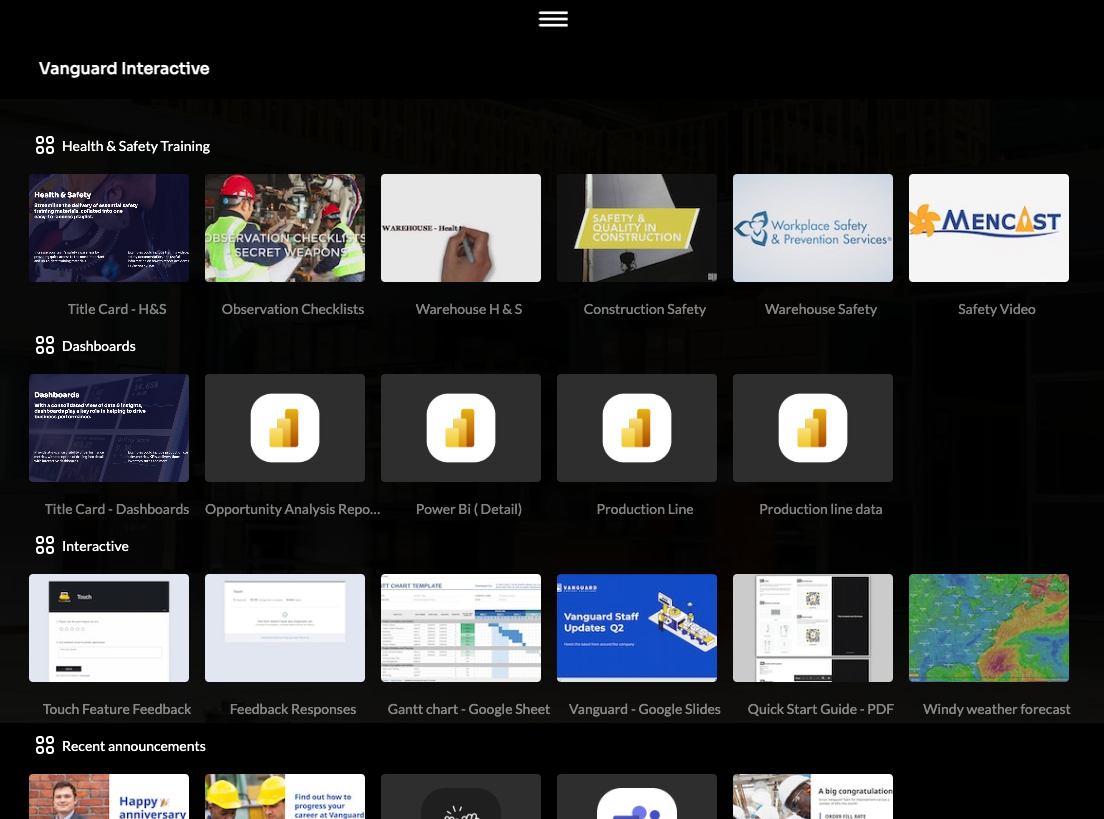Click the Vanguard Interactive title
The image size is (1104, 819).
124,68
